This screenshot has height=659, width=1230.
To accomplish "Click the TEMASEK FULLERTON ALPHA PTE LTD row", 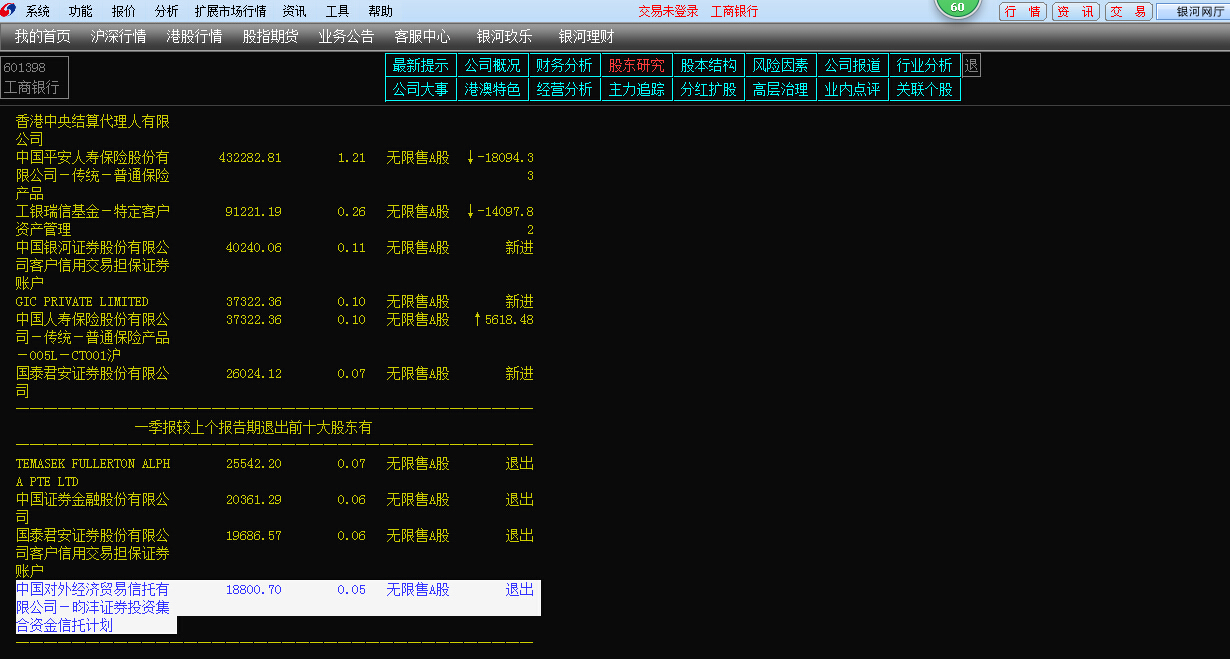I will click(274, 473).
